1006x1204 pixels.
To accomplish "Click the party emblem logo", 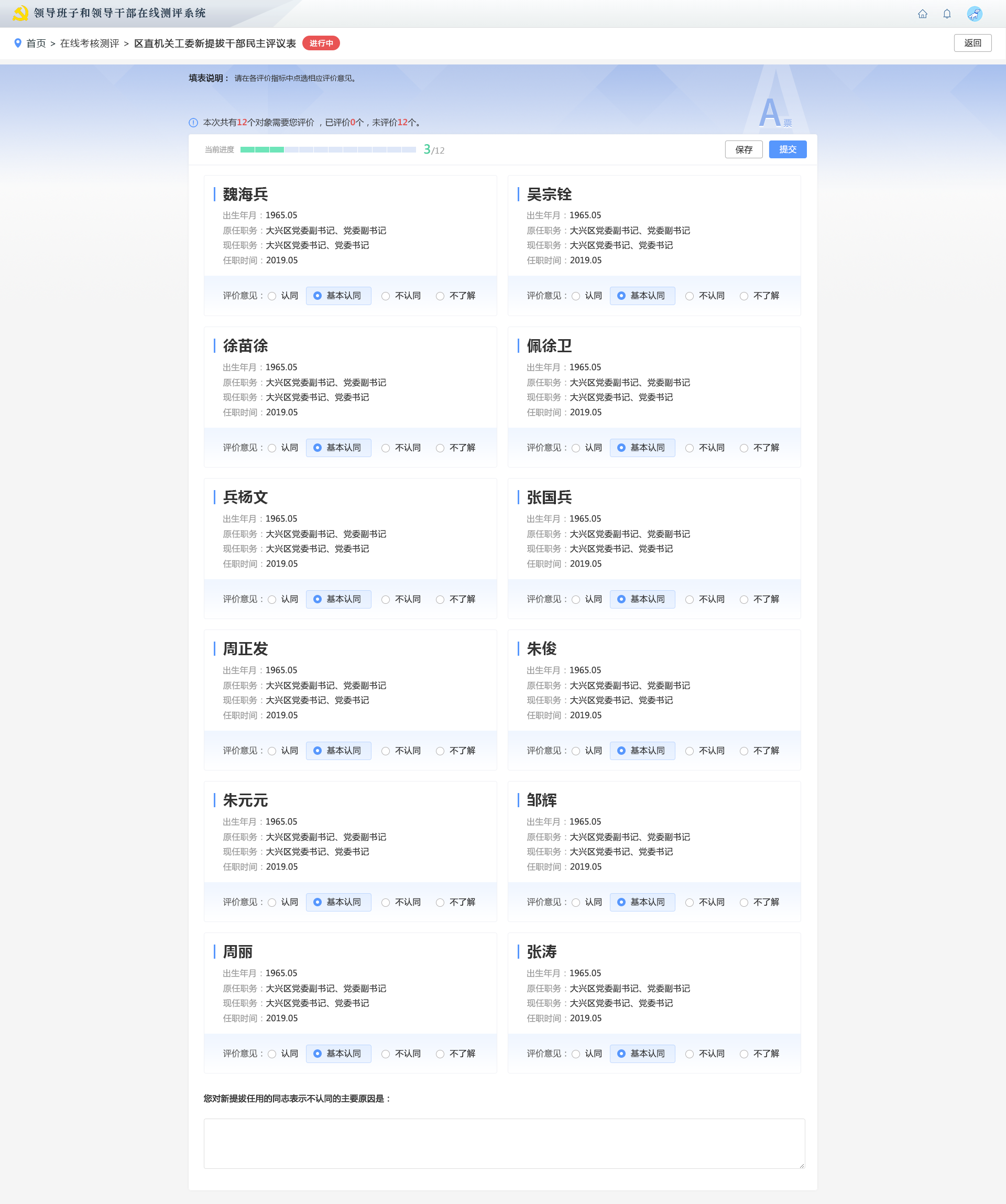I will (x=20, y=13).
